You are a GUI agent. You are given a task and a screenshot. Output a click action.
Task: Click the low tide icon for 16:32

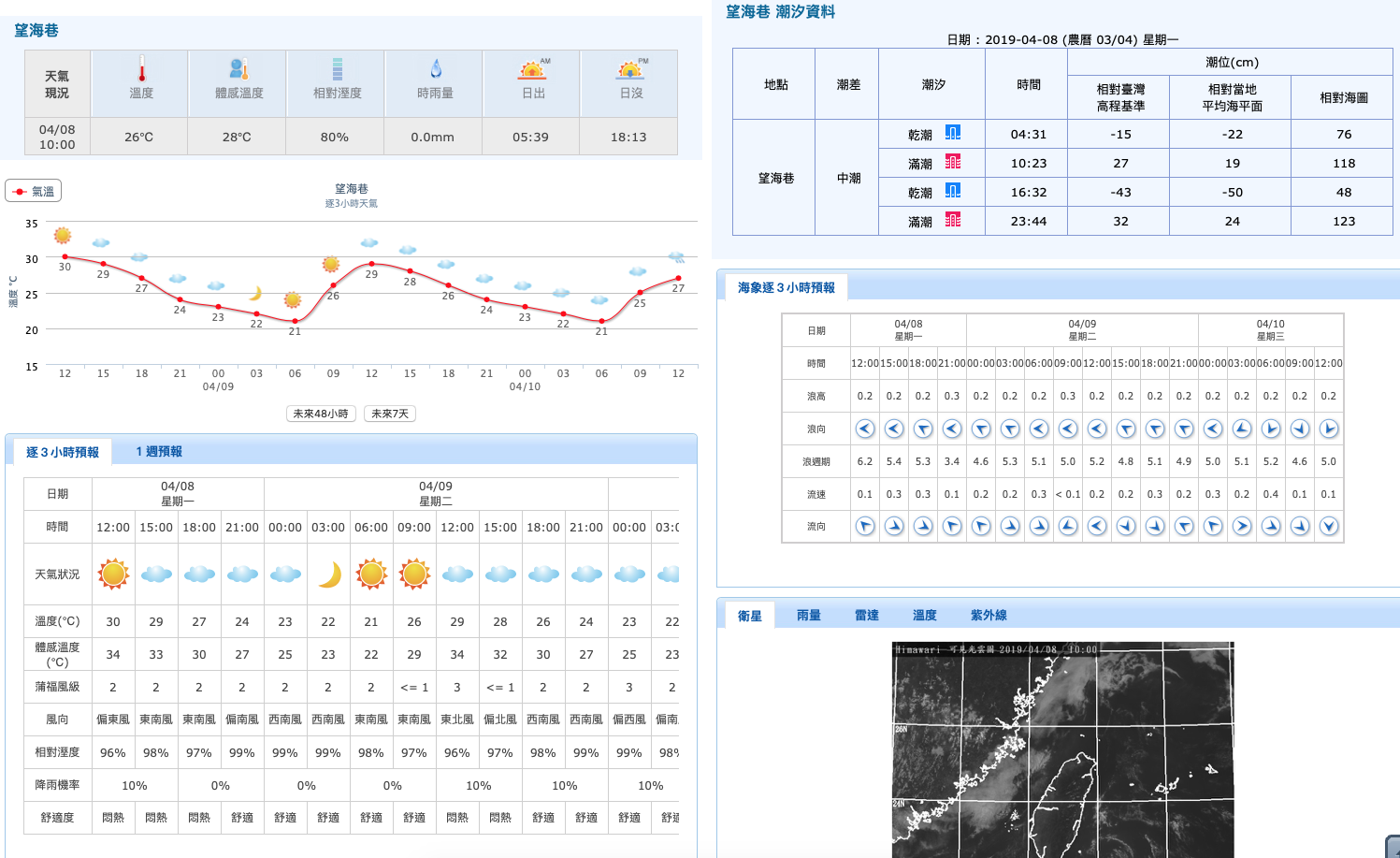(953, 191)
